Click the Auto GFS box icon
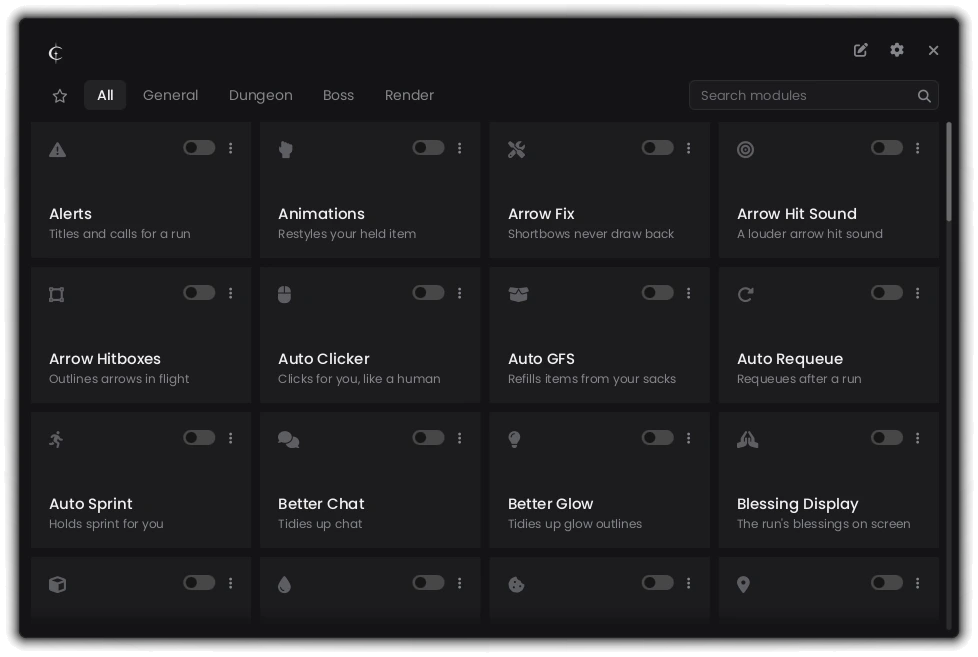 (x=518, y=294)
